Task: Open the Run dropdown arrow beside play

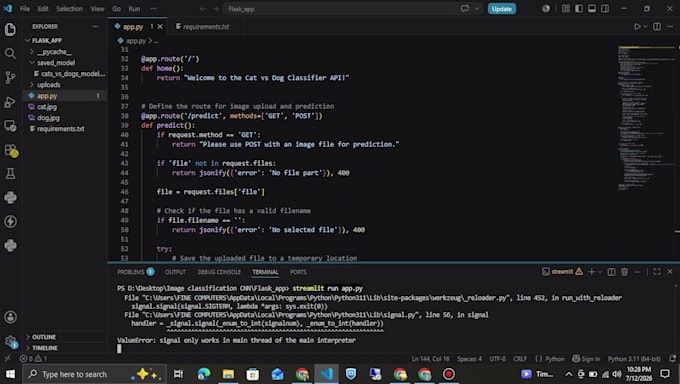Action: pyautogui.click(x=645, y=26)
